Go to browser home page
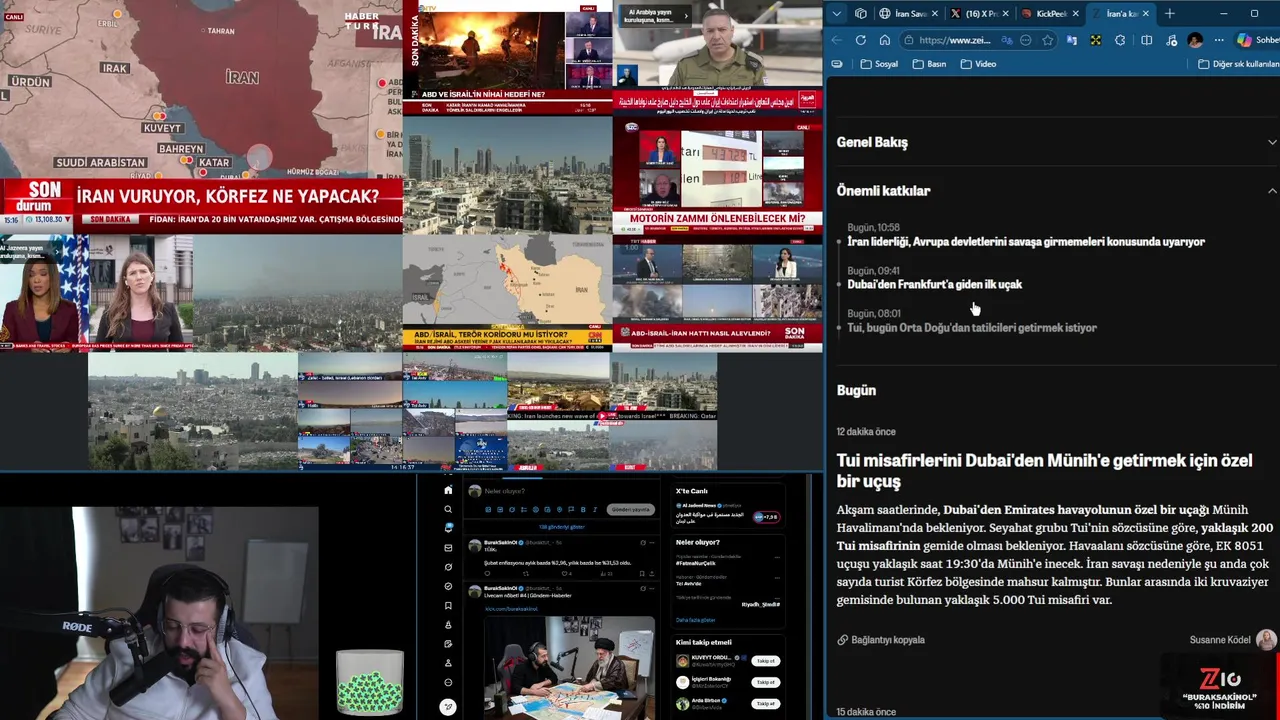 (885, 40)
